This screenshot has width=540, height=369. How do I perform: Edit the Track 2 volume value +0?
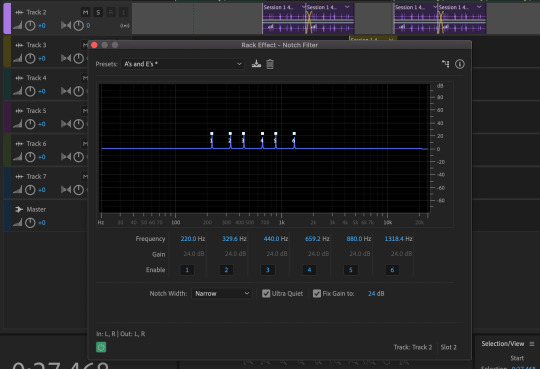pos(42,26)
